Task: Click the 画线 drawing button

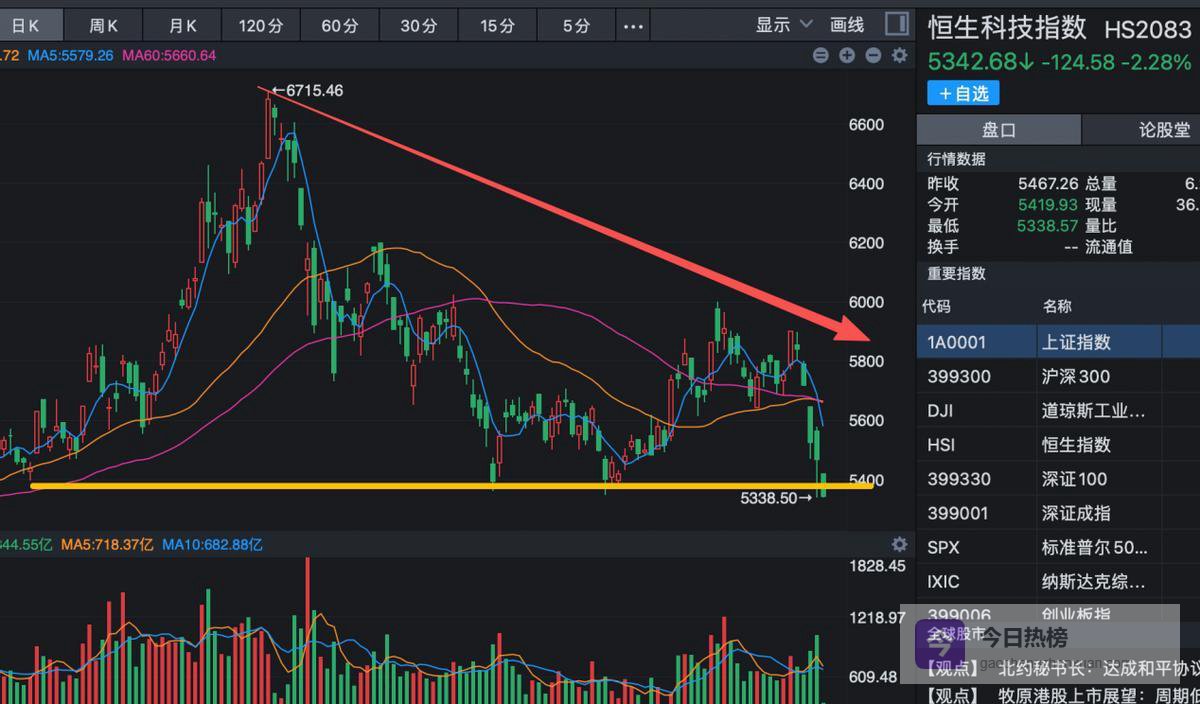Action: click(x=847, y=25)
